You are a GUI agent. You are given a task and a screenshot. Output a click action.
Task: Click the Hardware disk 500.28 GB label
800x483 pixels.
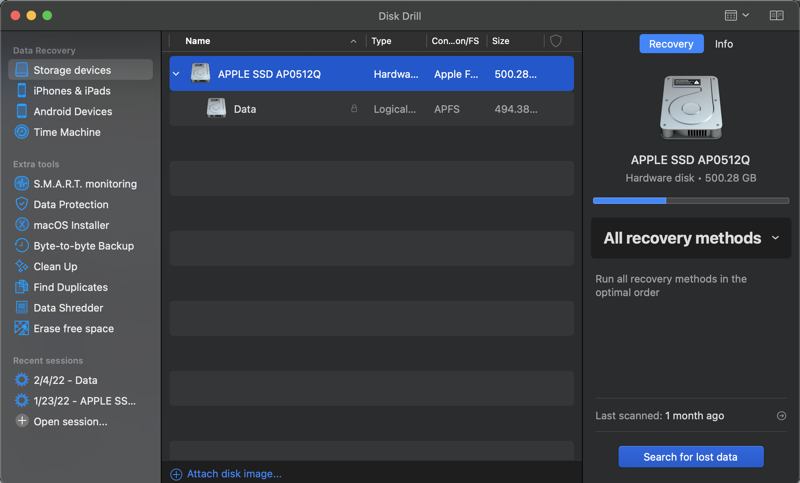click(691, 178)
